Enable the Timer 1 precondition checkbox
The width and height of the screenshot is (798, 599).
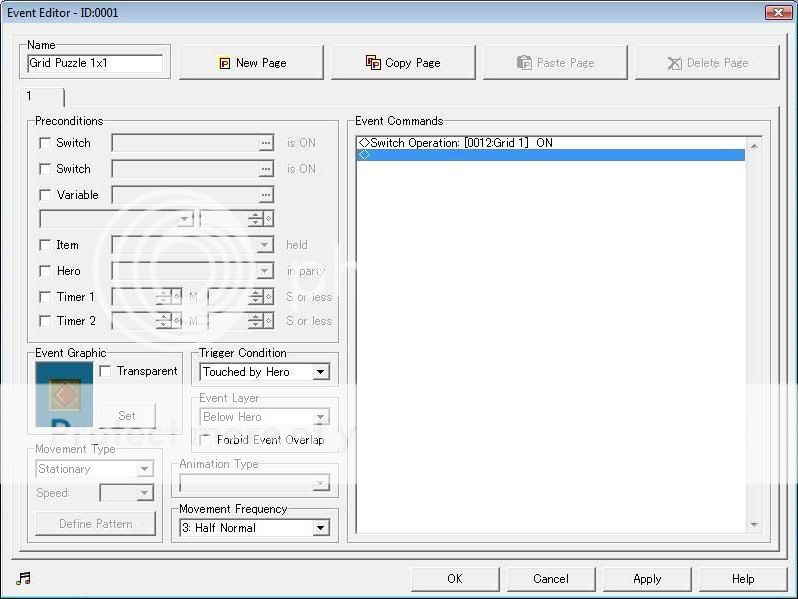coord(45,297)
